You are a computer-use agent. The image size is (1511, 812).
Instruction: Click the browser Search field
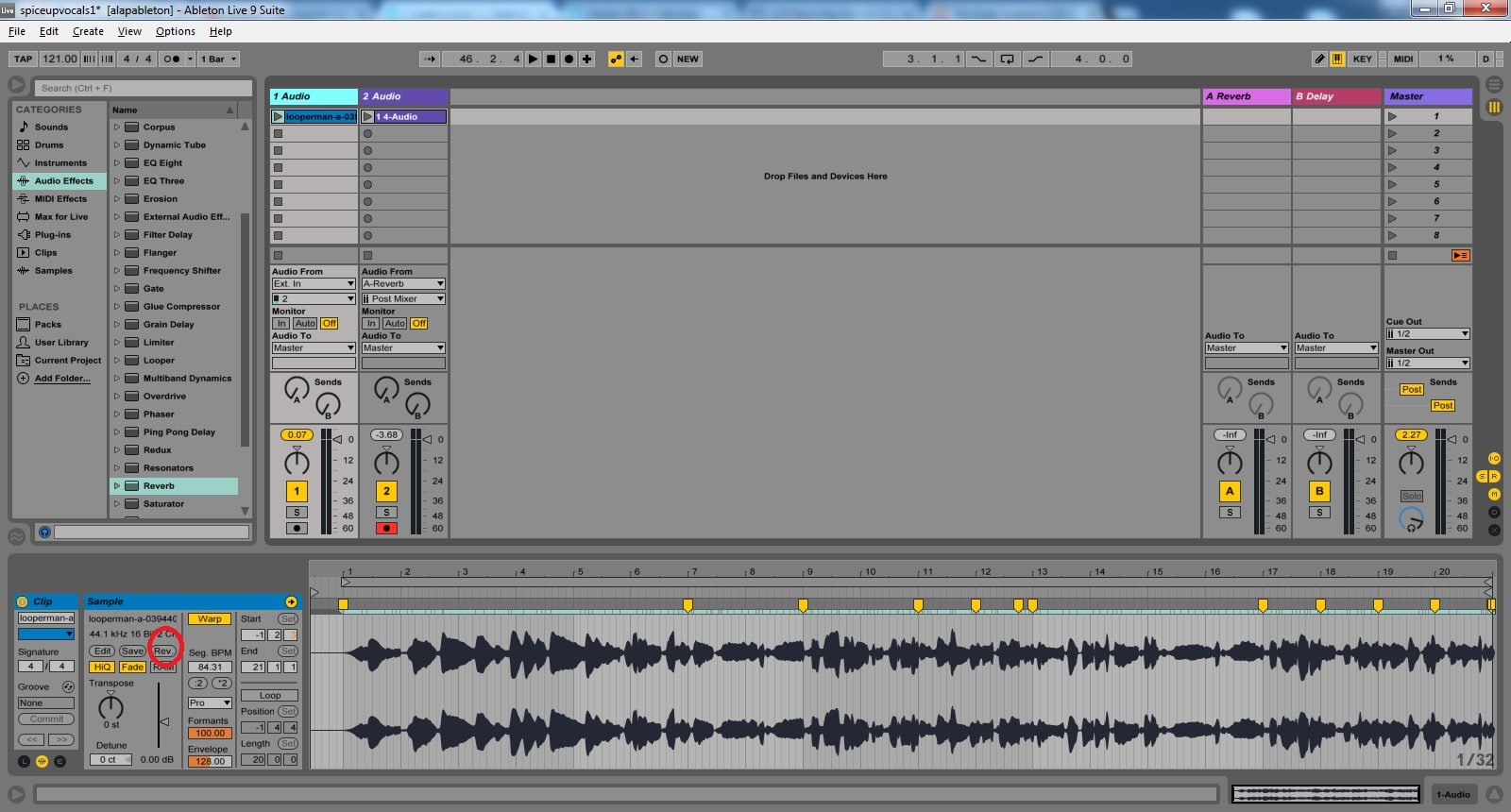pyautogui.click(x=144, y=88)
